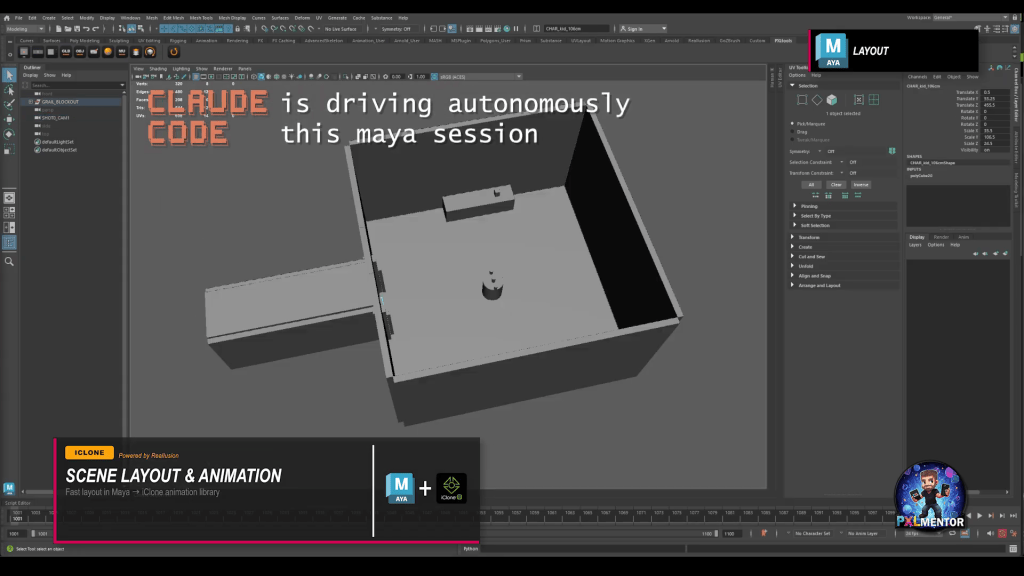Activate the Lasso select tool
This screenshot has width=1024, height=576.
[9, 89]
